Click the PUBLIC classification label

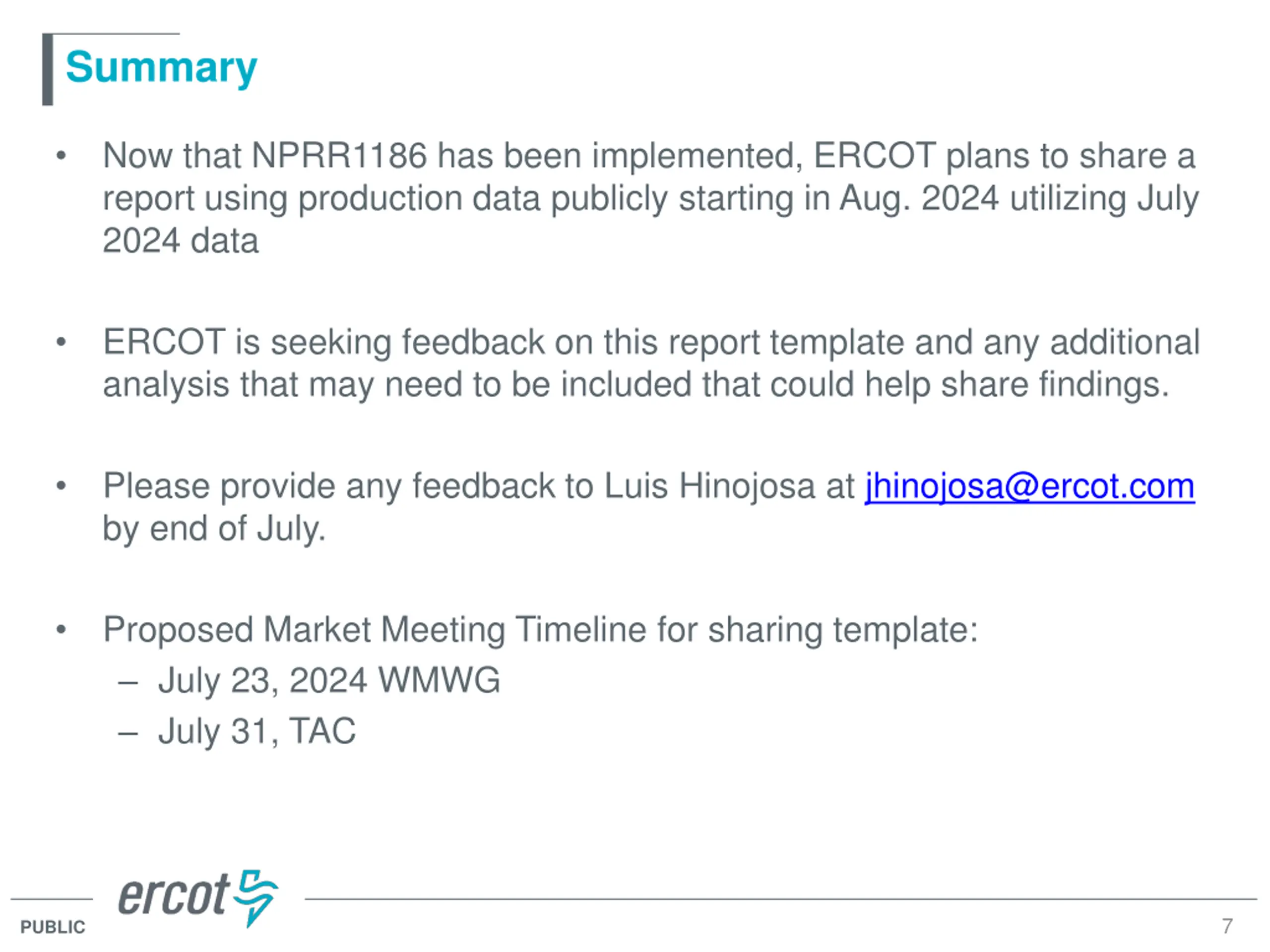click(53, 927)
